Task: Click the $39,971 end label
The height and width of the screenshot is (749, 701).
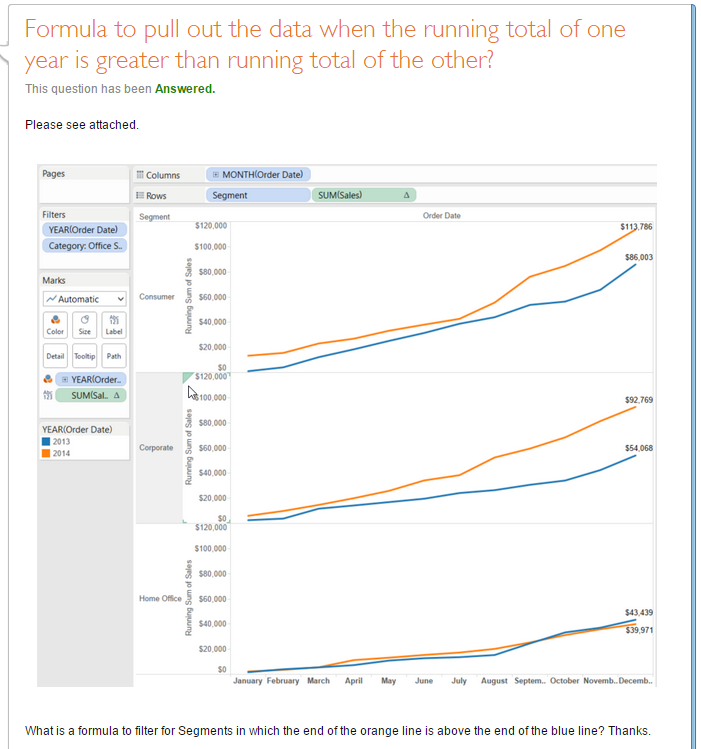Action: tap(639, 630)
